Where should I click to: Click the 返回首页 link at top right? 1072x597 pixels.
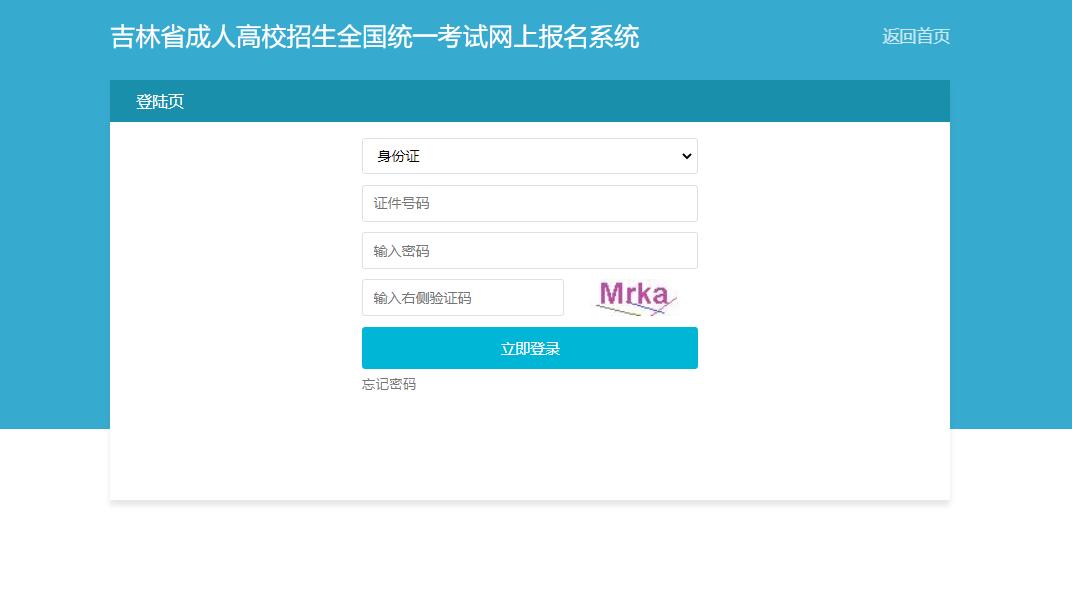915,37
